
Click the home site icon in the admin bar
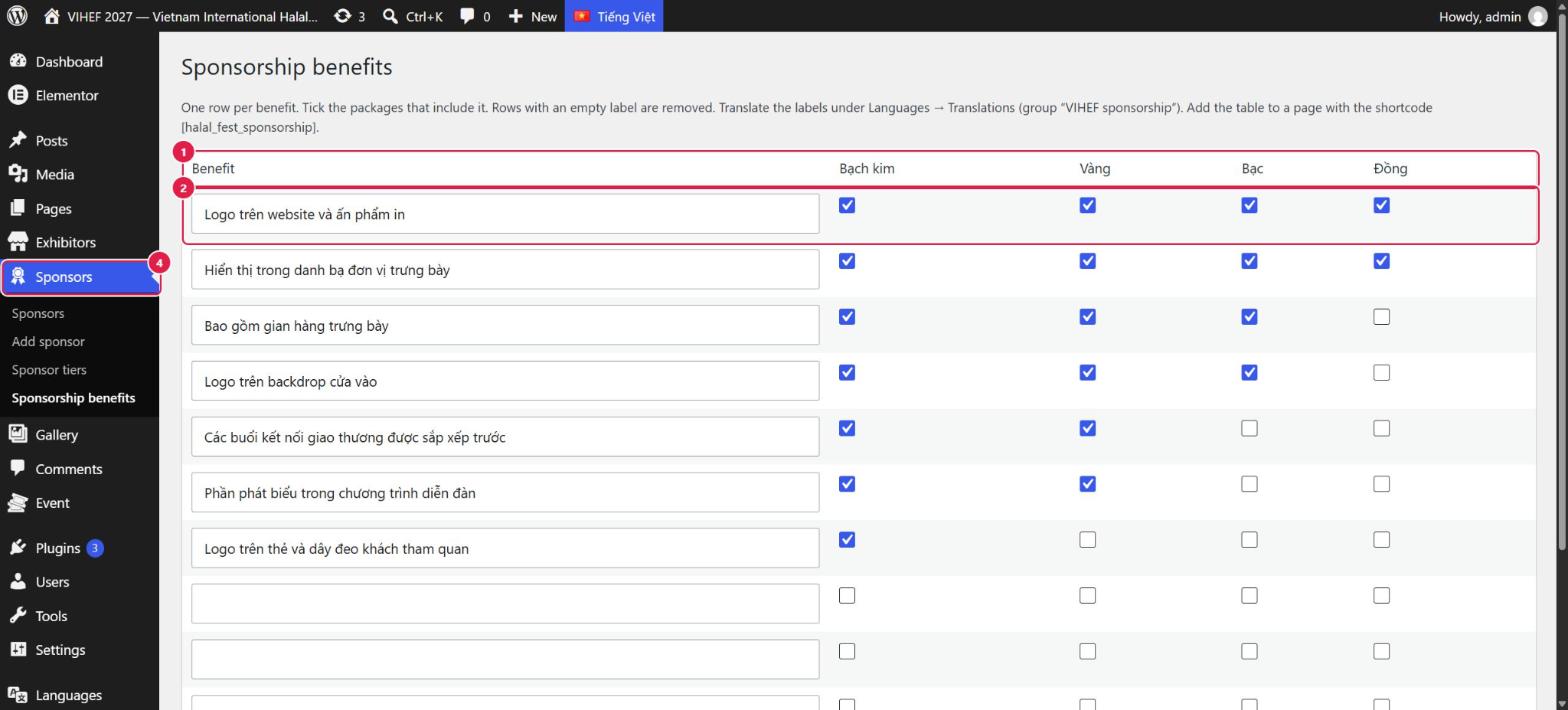(x=52, y=16)
